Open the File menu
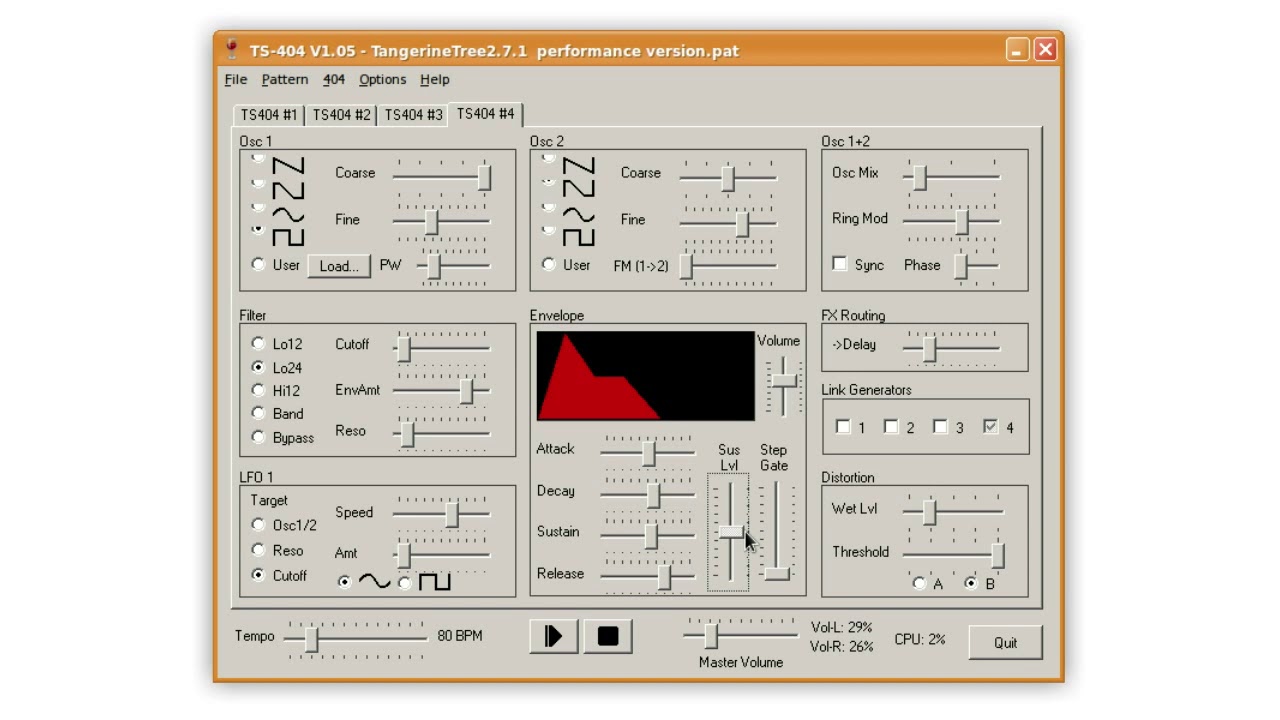The image size is (1280, 720). [236, 79]
